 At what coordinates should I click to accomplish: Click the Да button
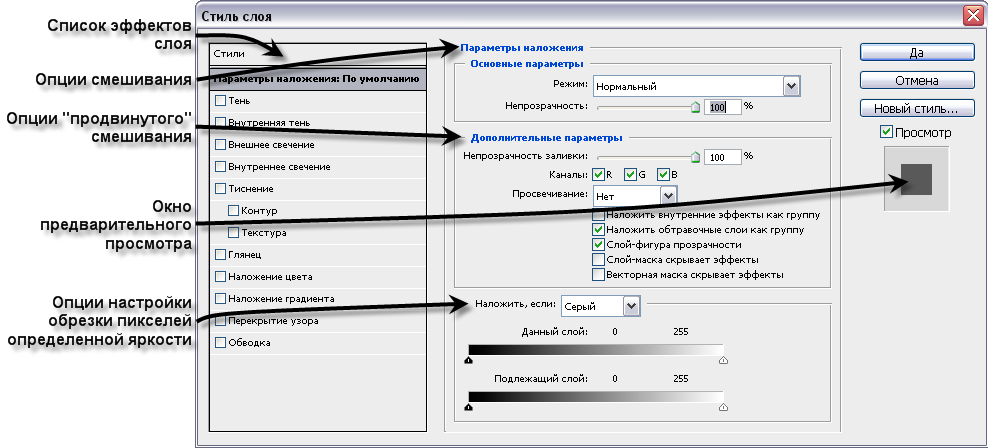(917, 52)
